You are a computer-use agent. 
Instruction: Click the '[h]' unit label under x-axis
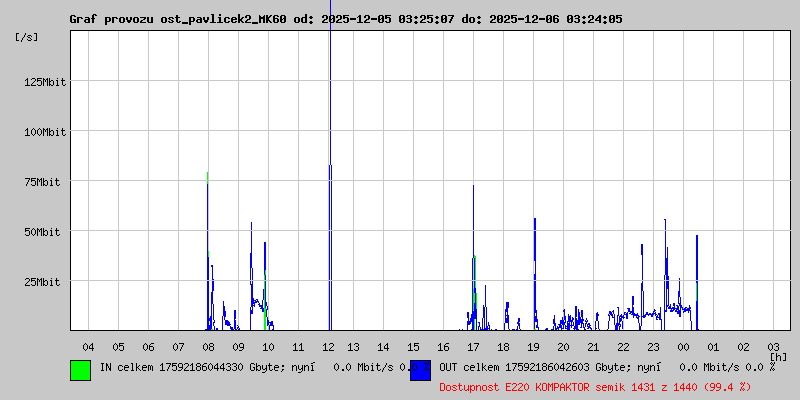click(778, 356)
